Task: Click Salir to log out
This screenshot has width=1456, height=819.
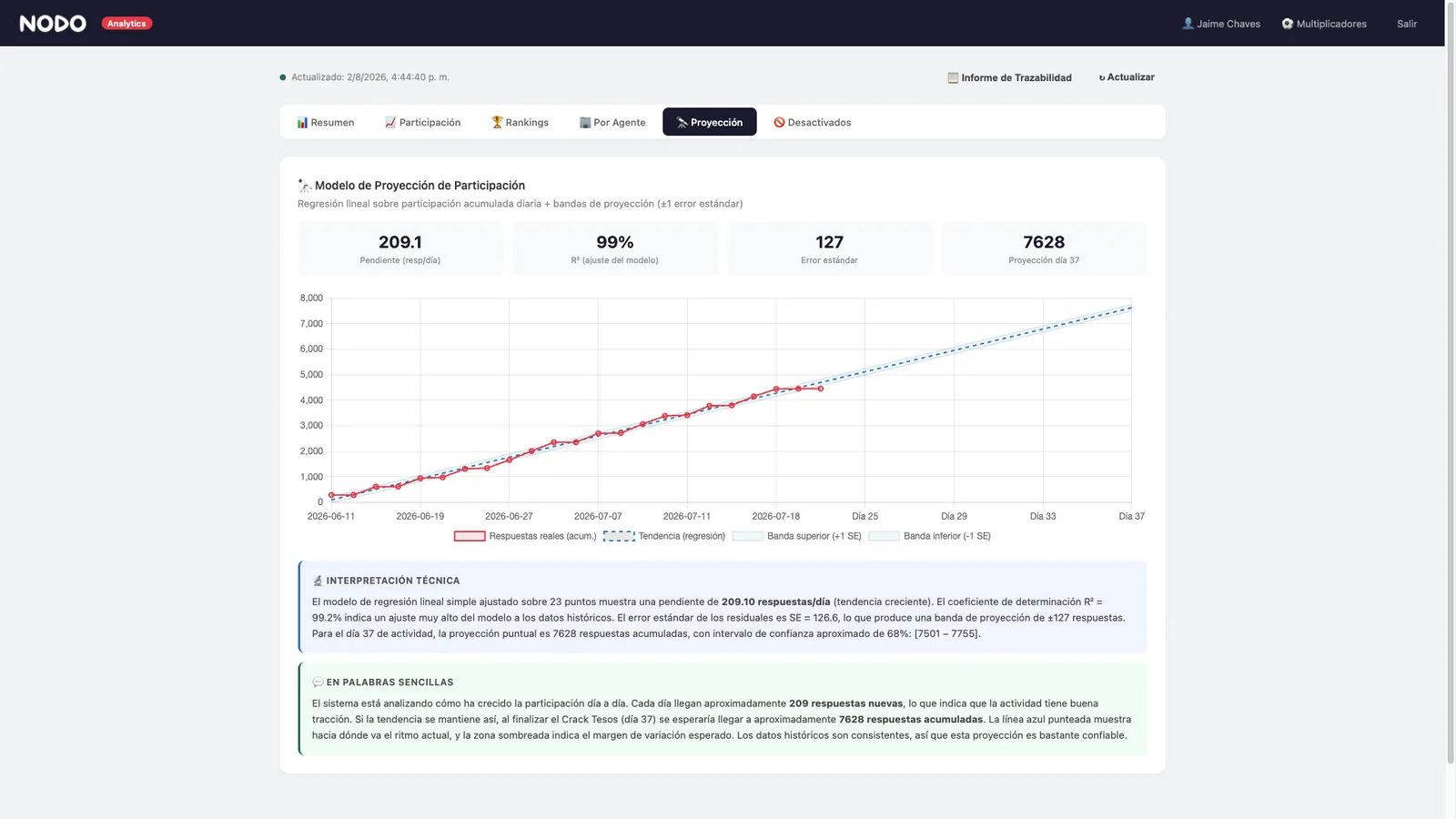Action: (x=1407, y=24)
